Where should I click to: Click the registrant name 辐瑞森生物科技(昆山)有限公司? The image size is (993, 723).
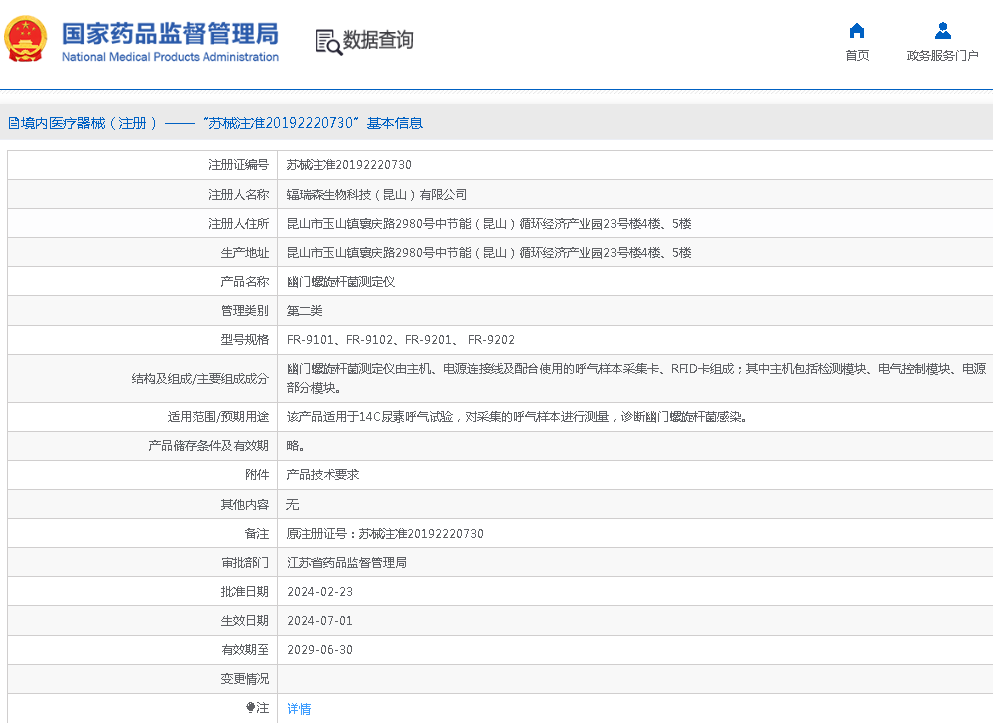(377, 195)
